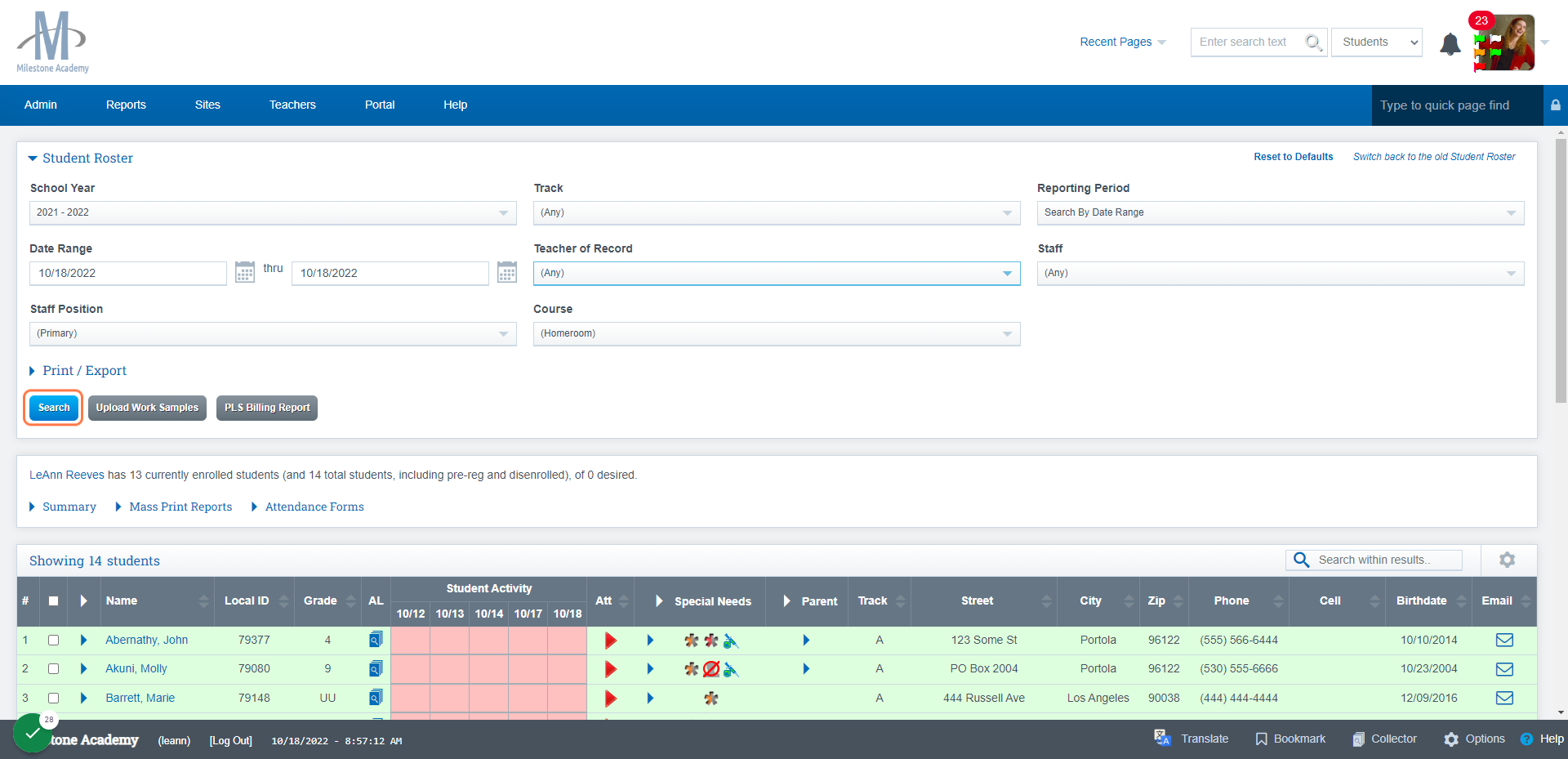1568x759 pixels.
Task: Open the Help menu in navbar
Action: 456,105
